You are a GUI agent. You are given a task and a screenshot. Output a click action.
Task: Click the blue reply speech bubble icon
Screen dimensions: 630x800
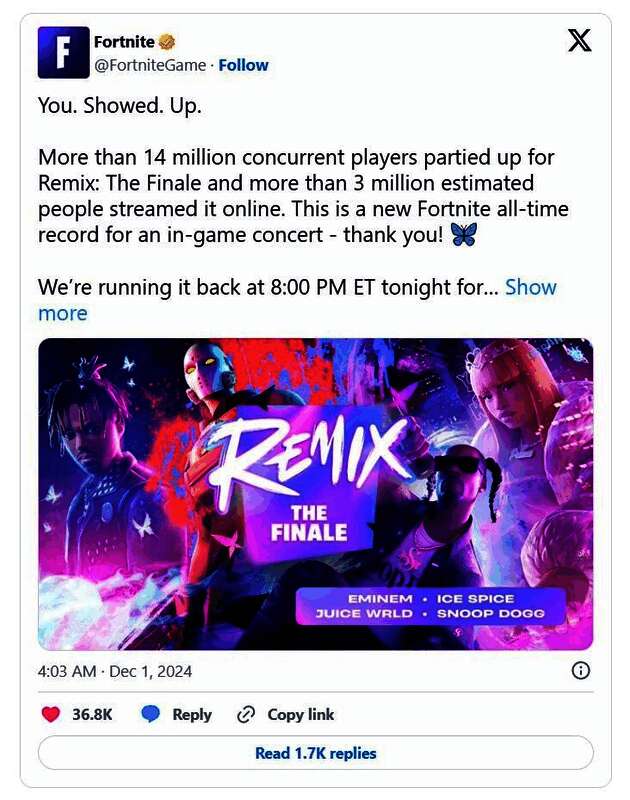click(150, 714)
